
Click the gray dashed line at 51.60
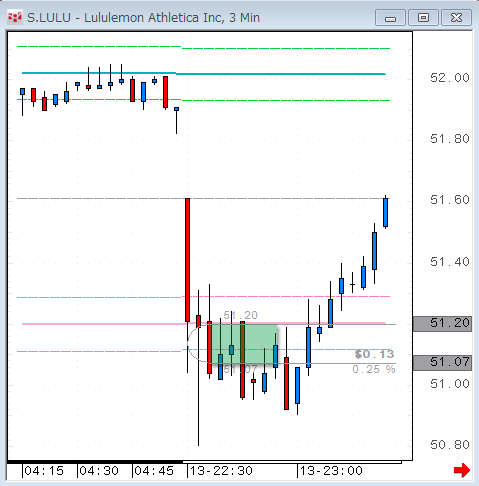pos(203,199)
